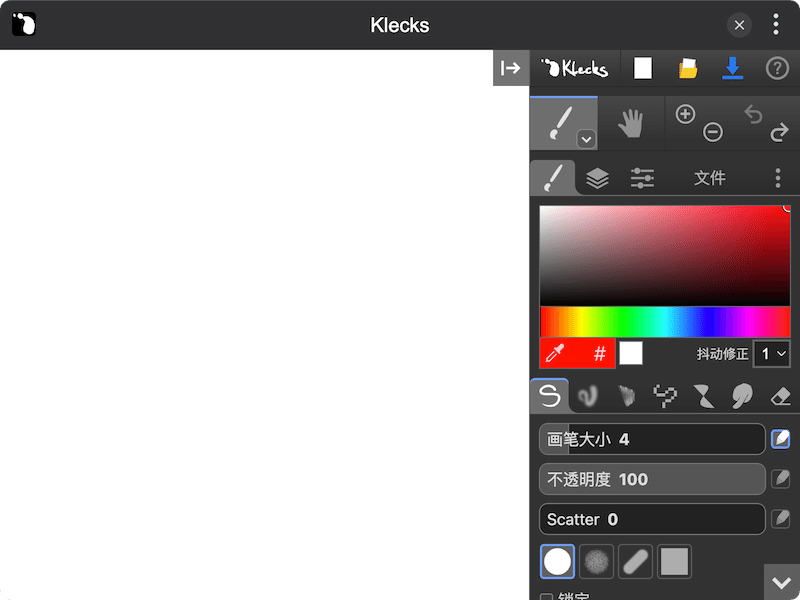The width and height of the screenshot is (800, 600).
Task: Zoom in with plus magnifier icon
Action: (x=685, y=114)
